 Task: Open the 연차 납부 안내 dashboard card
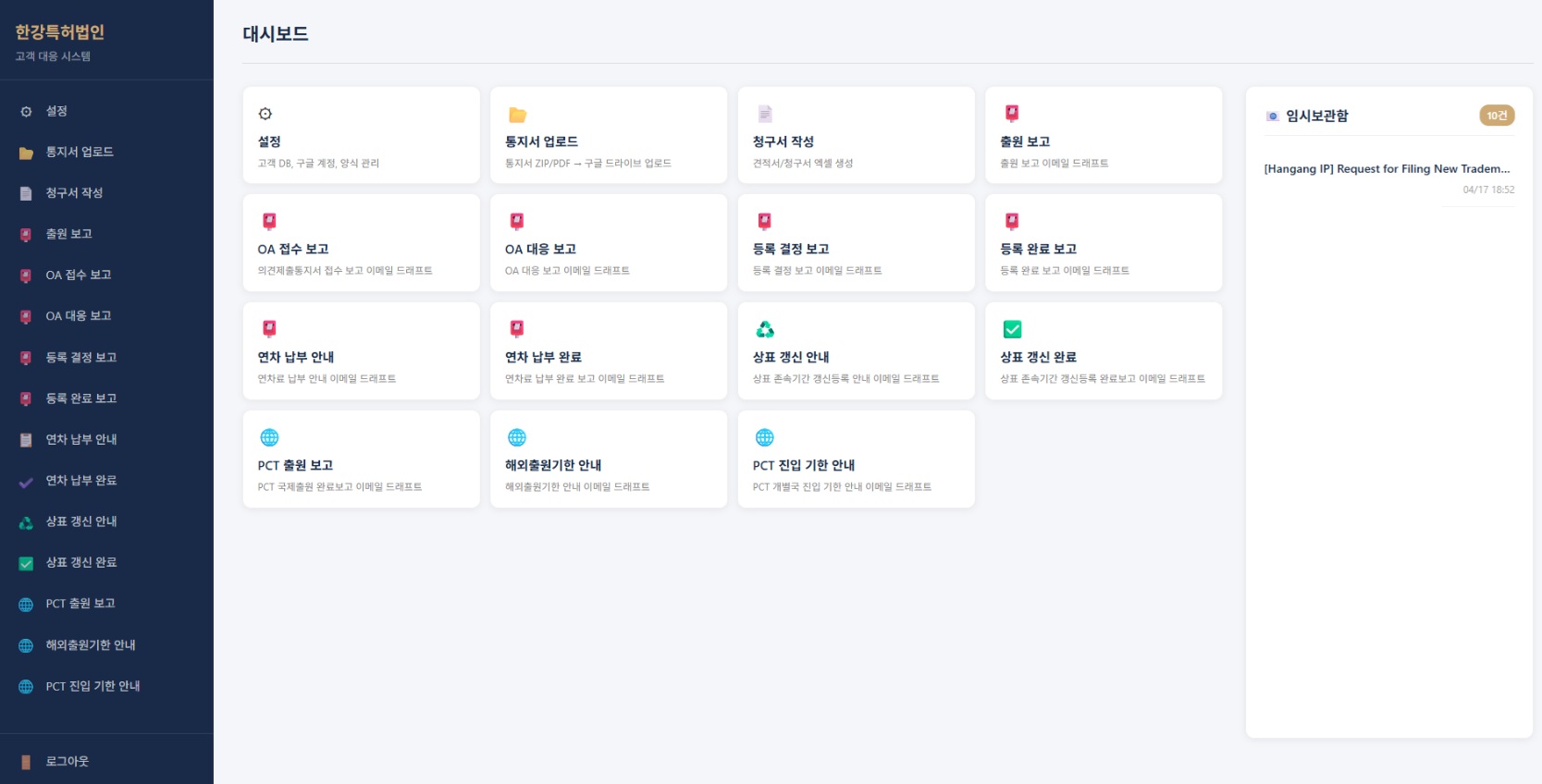pos(361,351)
